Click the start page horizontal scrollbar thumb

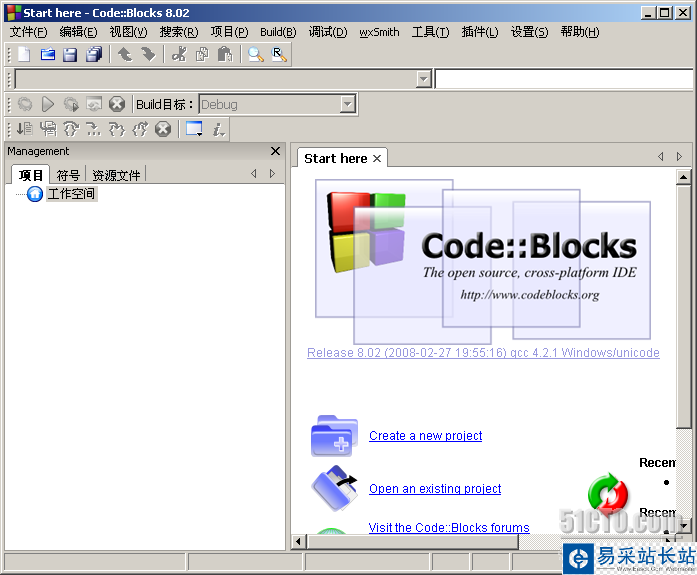[x=413, y=541]
